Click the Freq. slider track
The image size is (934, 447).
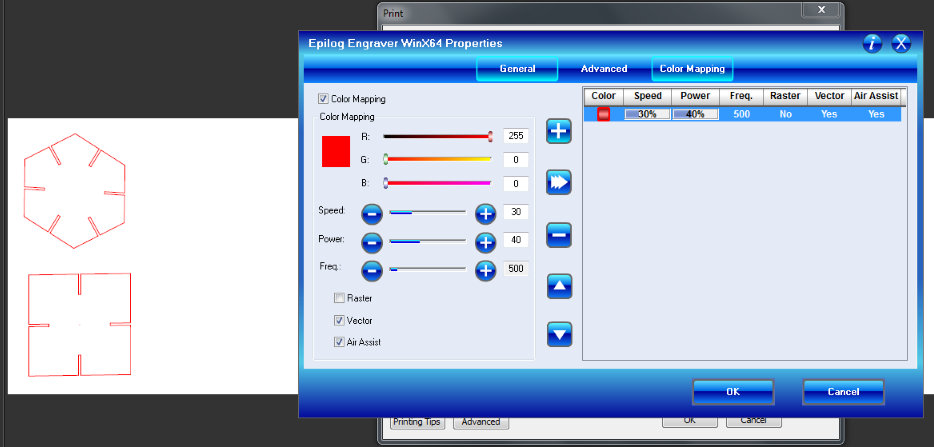(x=428, y=269)
